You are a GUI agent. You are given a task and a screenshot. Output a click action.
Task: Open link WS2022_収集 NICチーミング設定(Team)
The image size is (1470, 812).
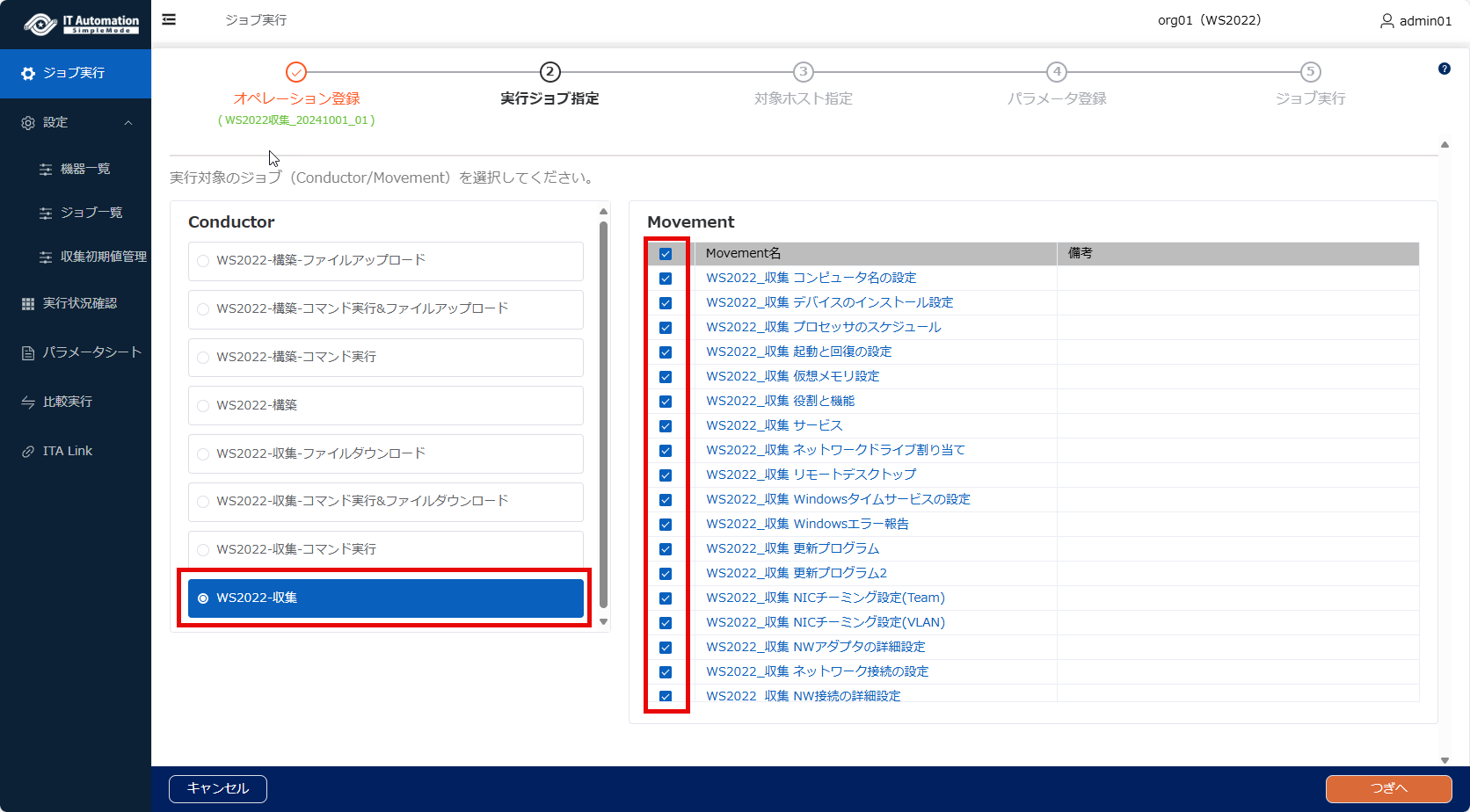pos(826,598)
